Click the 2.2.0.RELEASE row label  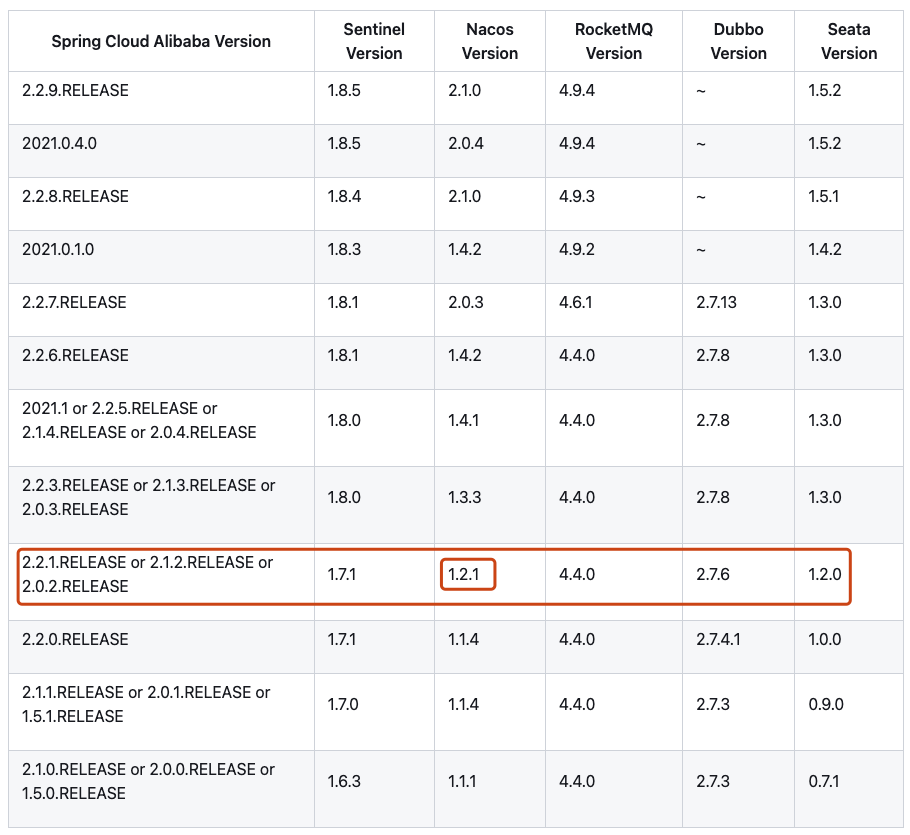tap(75, 640)
